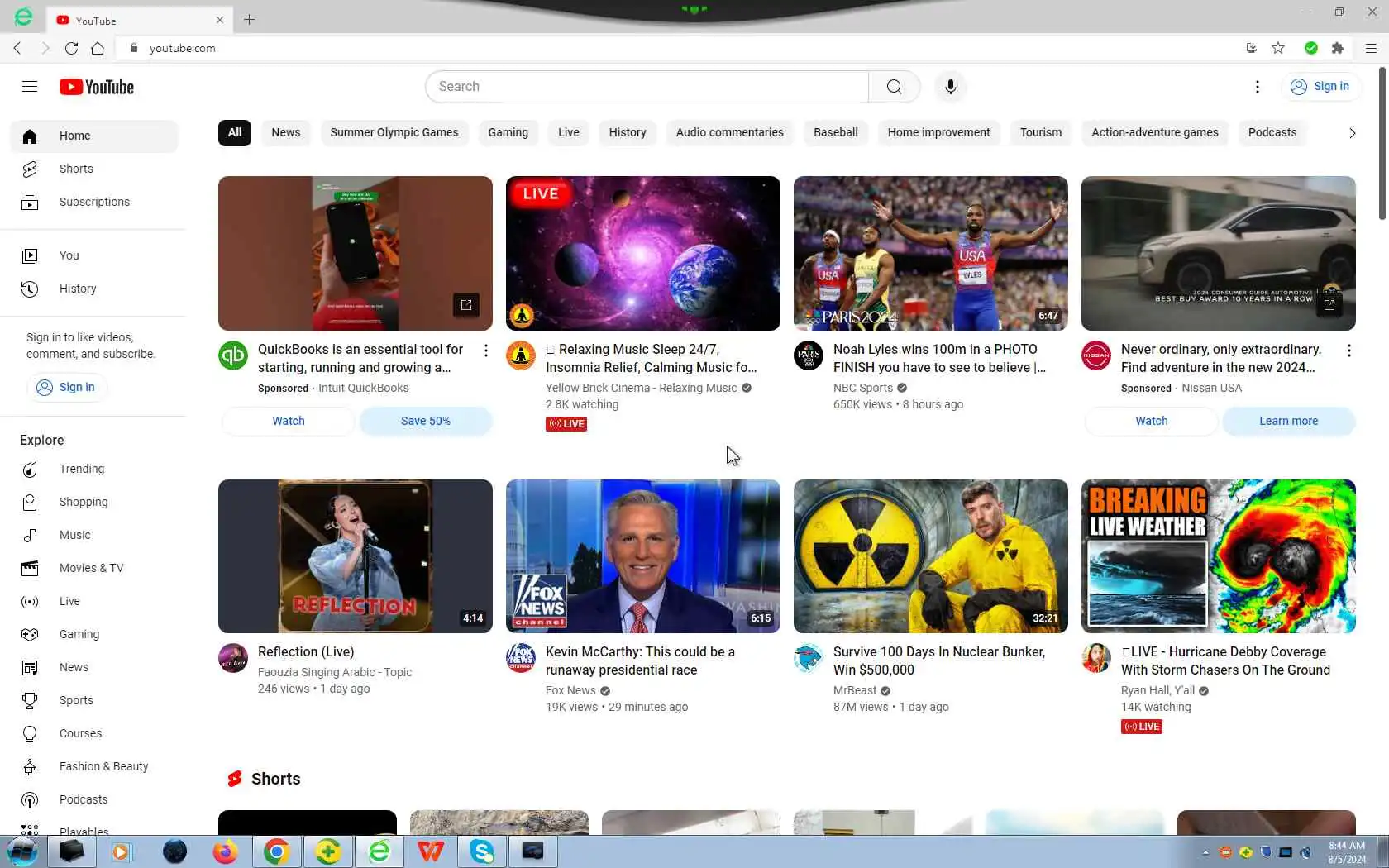Open the browser main menu icon
Viewport: 1389px width, 868px height.
(x=1371, y=48)
